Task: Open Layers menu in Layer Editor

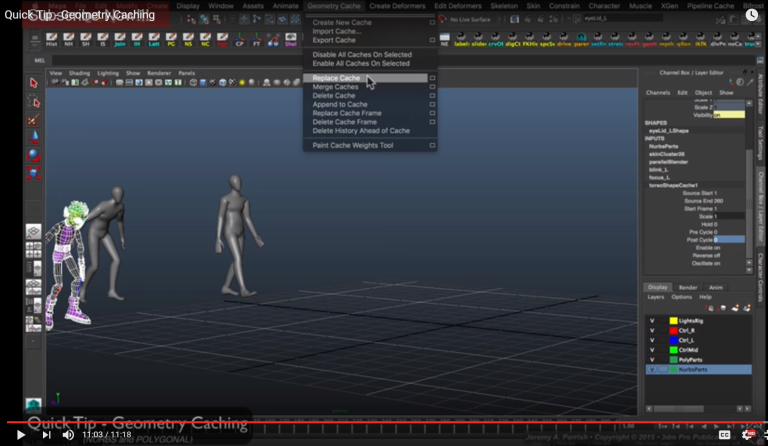Action: tap(655, 297)
